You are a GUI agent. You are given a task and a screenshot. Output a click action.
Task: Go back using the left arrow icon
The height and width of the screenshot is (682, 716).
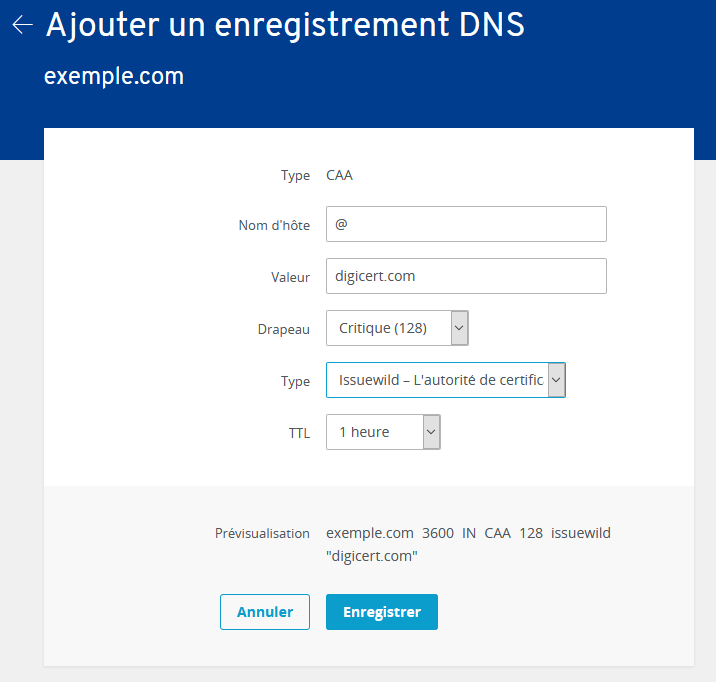22,25
